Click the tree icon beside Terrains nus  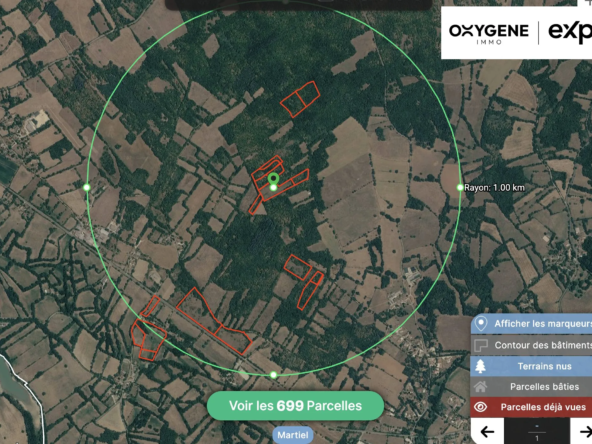[480, 366]
